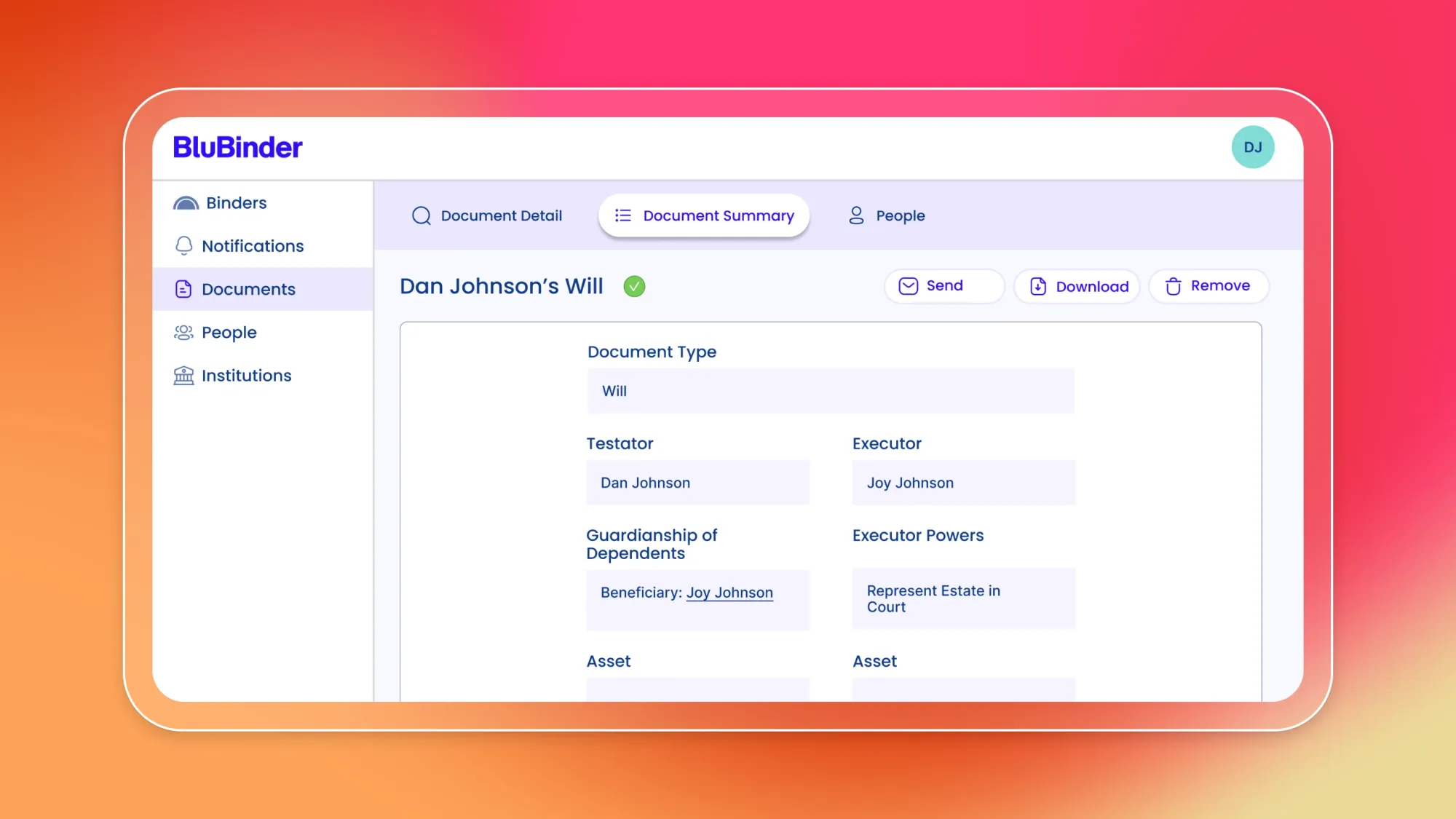
Task: Open the Document Type Will field
Action: (831, 391)
